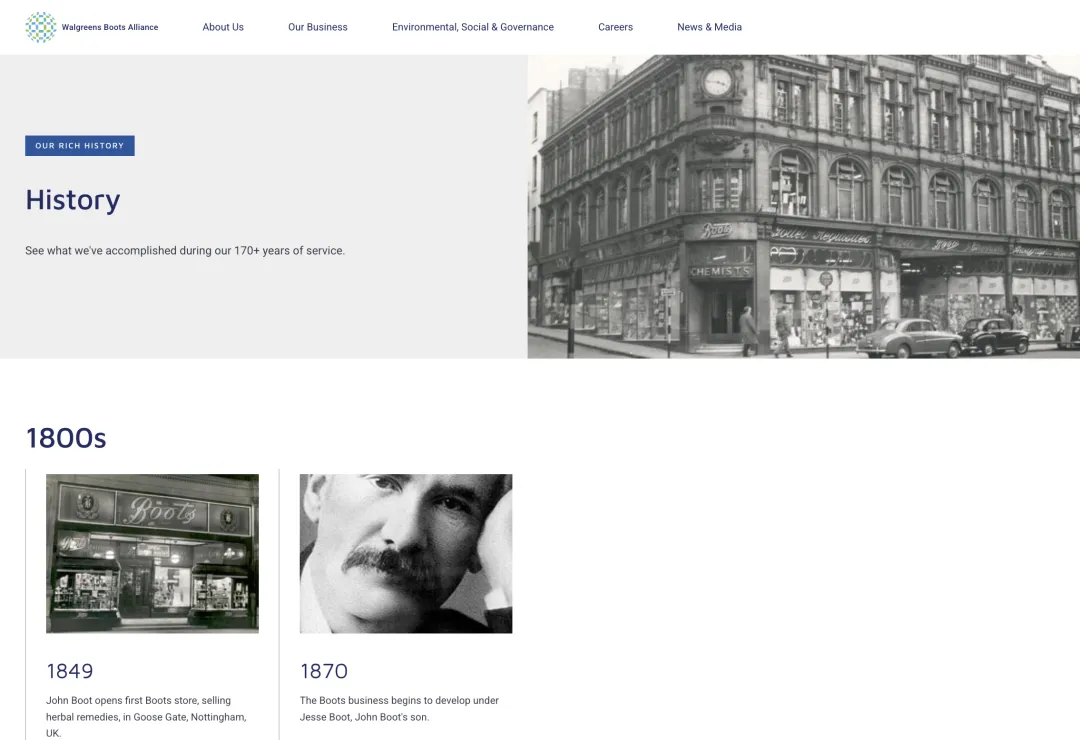Click the clock on the building photo
This screenshot has width=1080, height=740.
point(717,82)
